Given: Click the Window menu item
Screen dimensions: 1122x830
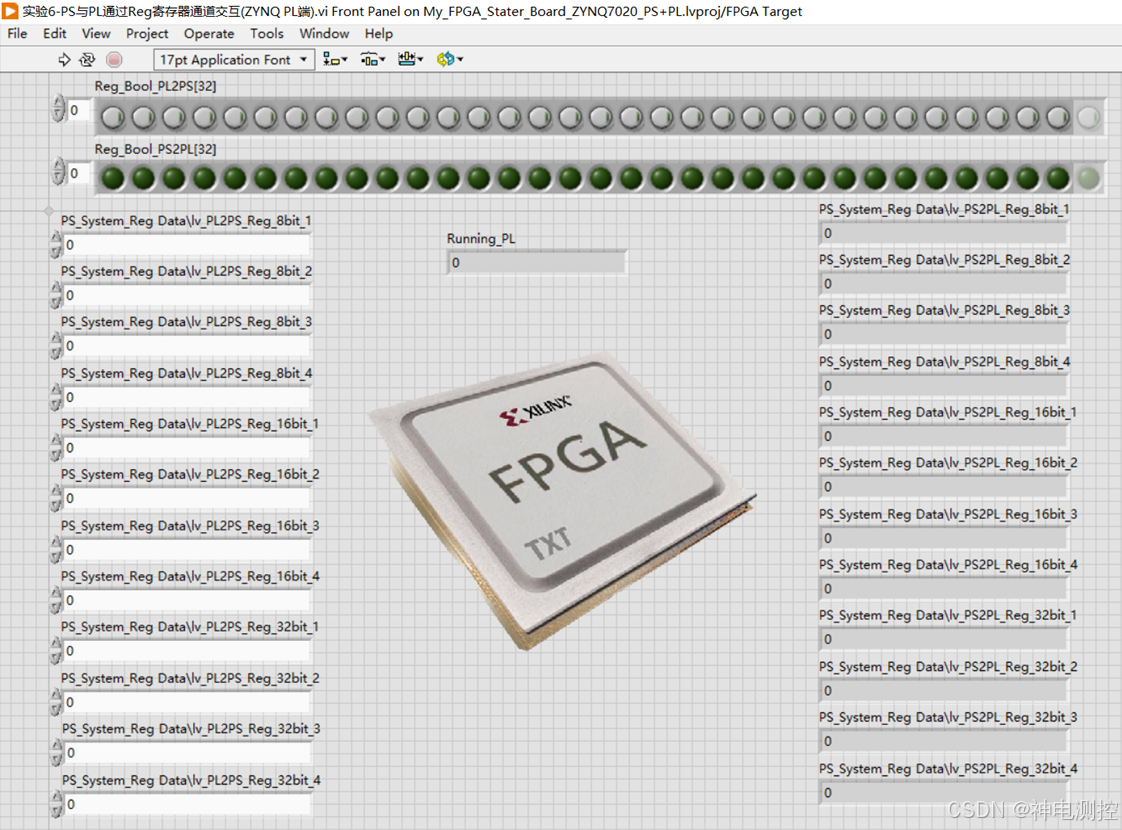Looking at the screenshot, I should (x=324, y=34).
